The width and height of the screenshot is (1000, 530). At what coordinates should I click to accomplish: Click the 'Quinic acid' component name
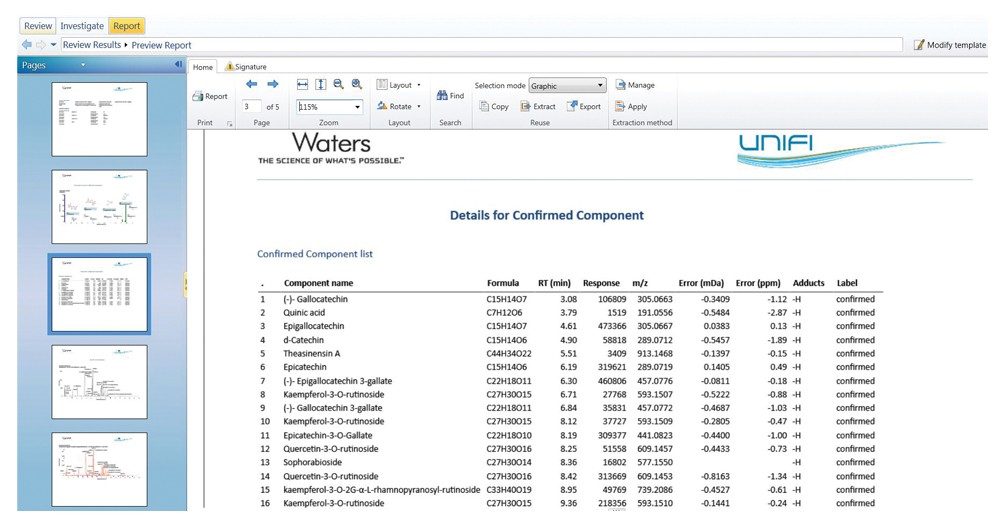[304, 313]
